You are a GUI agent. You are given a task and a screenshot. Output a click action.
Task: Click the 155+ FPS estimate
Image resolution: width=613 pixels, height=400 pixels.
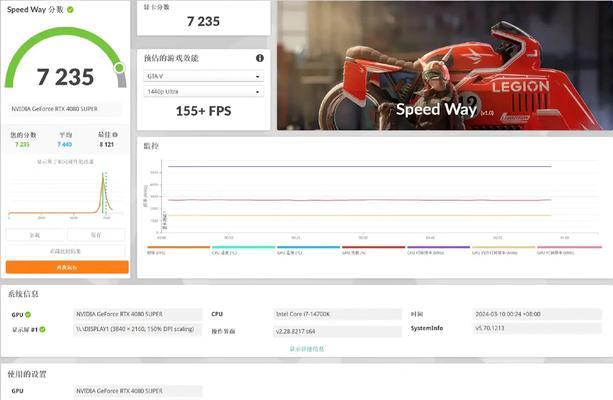click(x=203, y=111)
